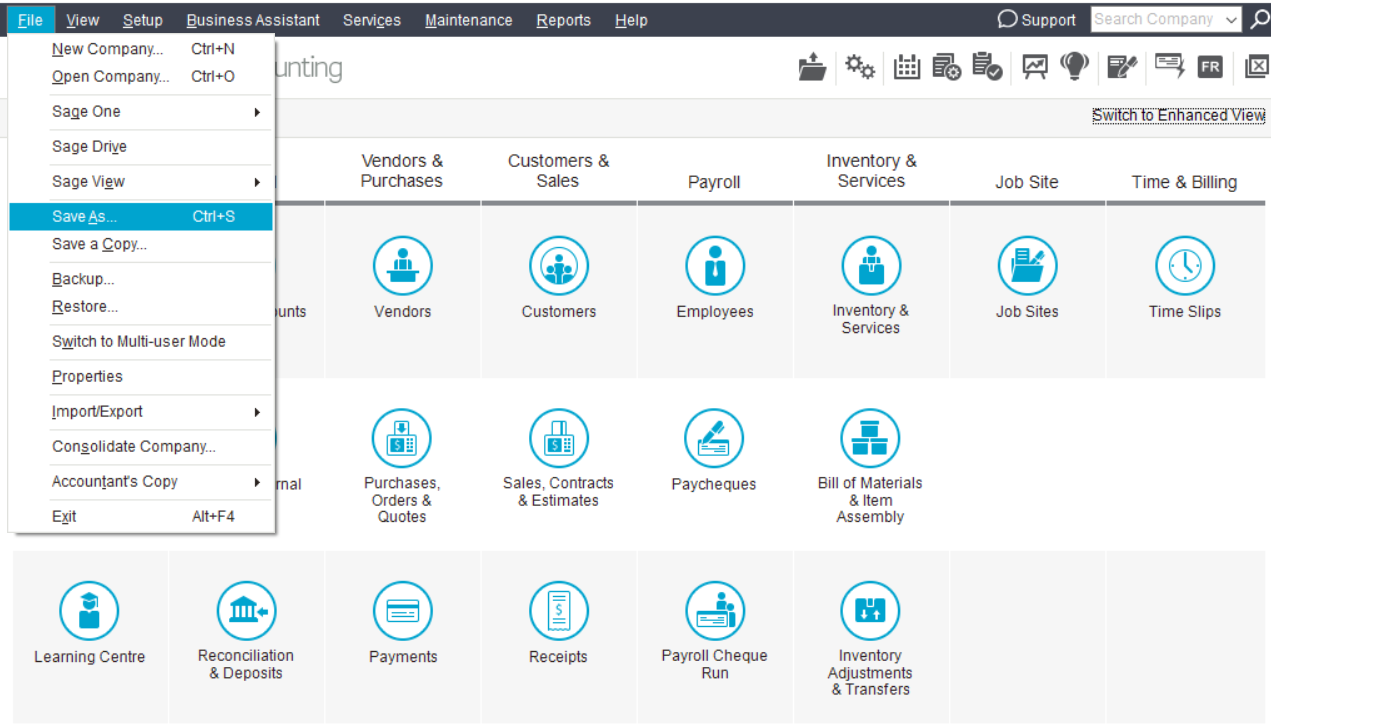The height and width of the screenshot is (725, 1395).
Task: Close the File menu via File
Action: 30,20
